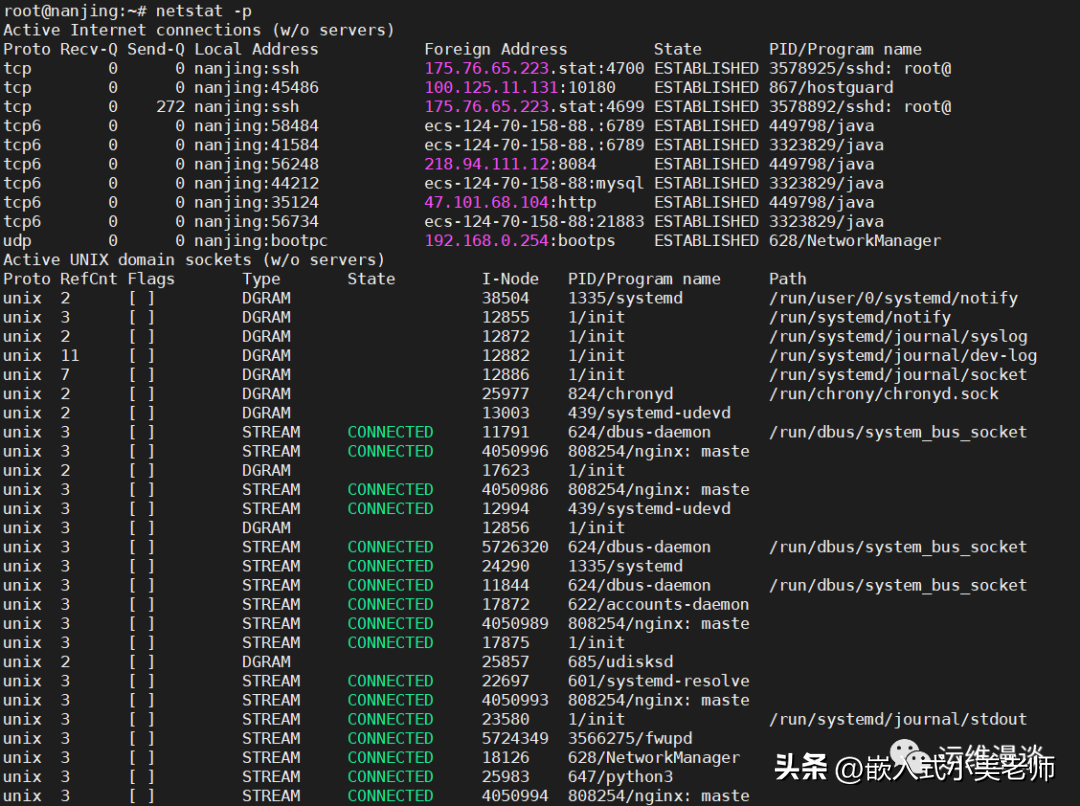Click the 601/systemd-resolve process entry
Image resolution: width=1080 pixels, height=806 pixels.
[x=658, y=681]
